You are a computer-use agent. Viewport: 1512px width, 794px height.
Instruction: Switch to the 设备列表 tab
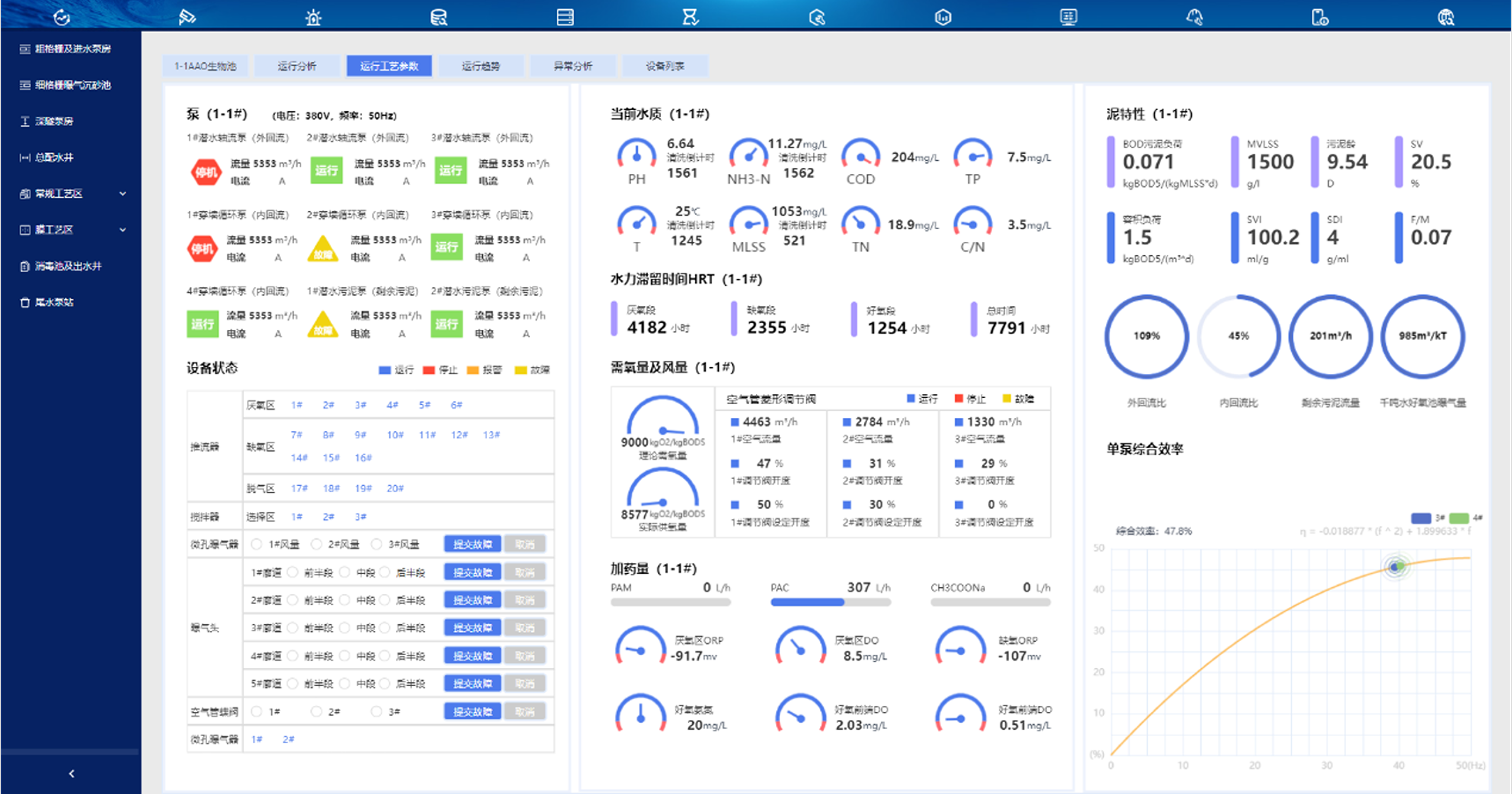click(665, 66)
